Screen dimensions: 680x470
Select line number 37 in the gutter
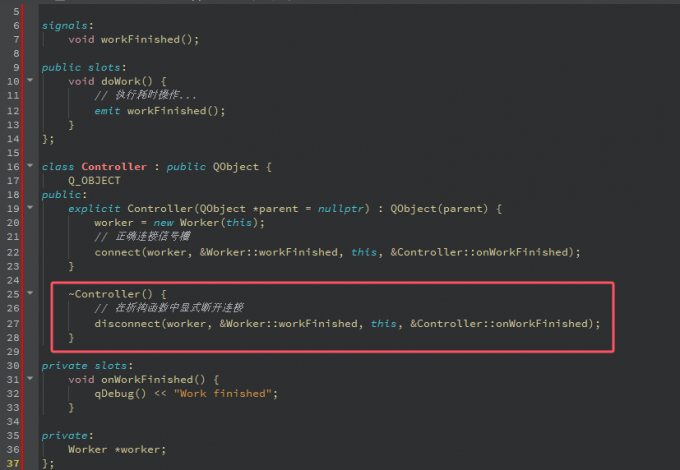click(x=16, y=464)
